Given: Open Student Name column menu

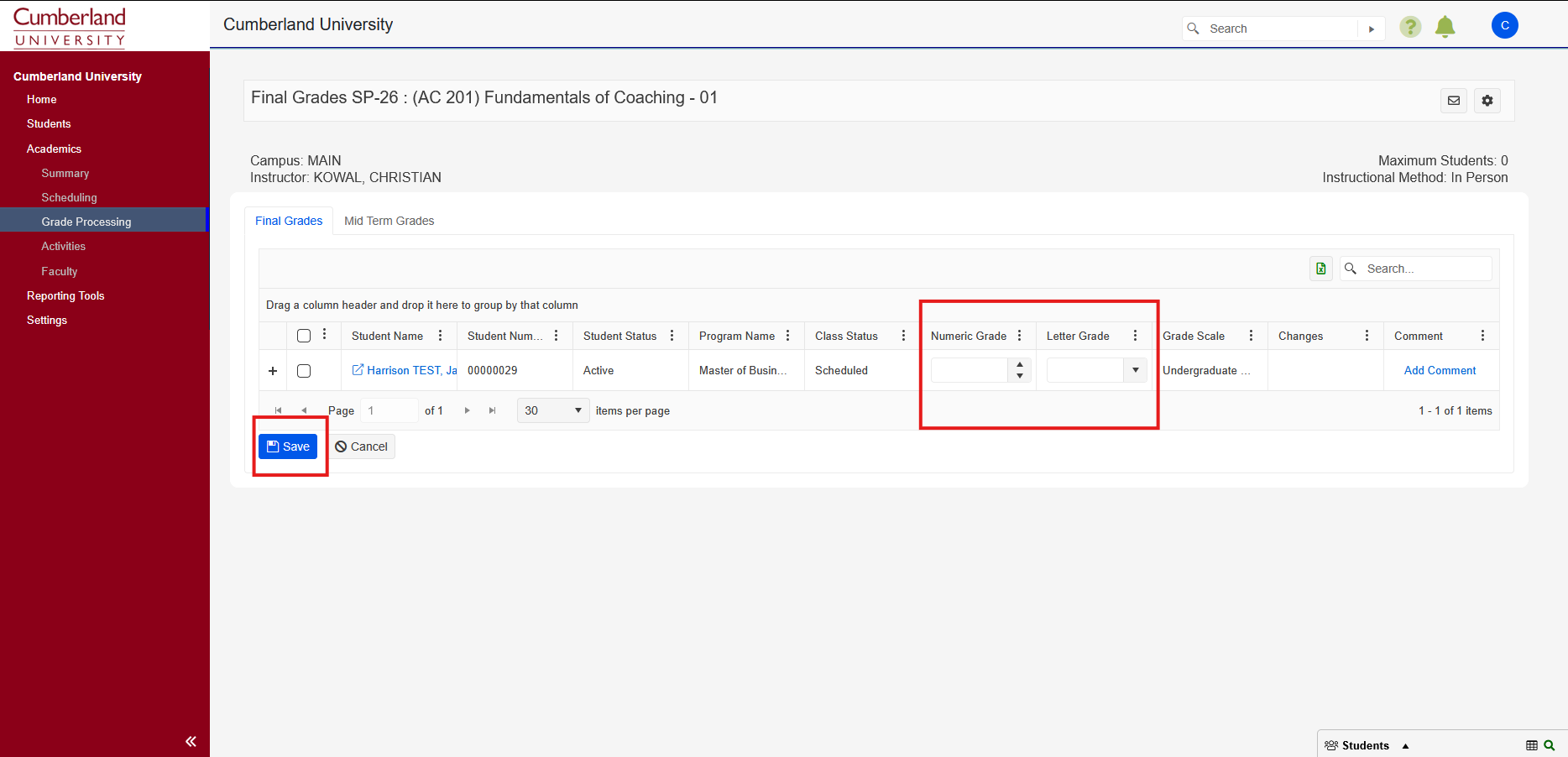Looking at the screenshot, I should pos(440,336).
